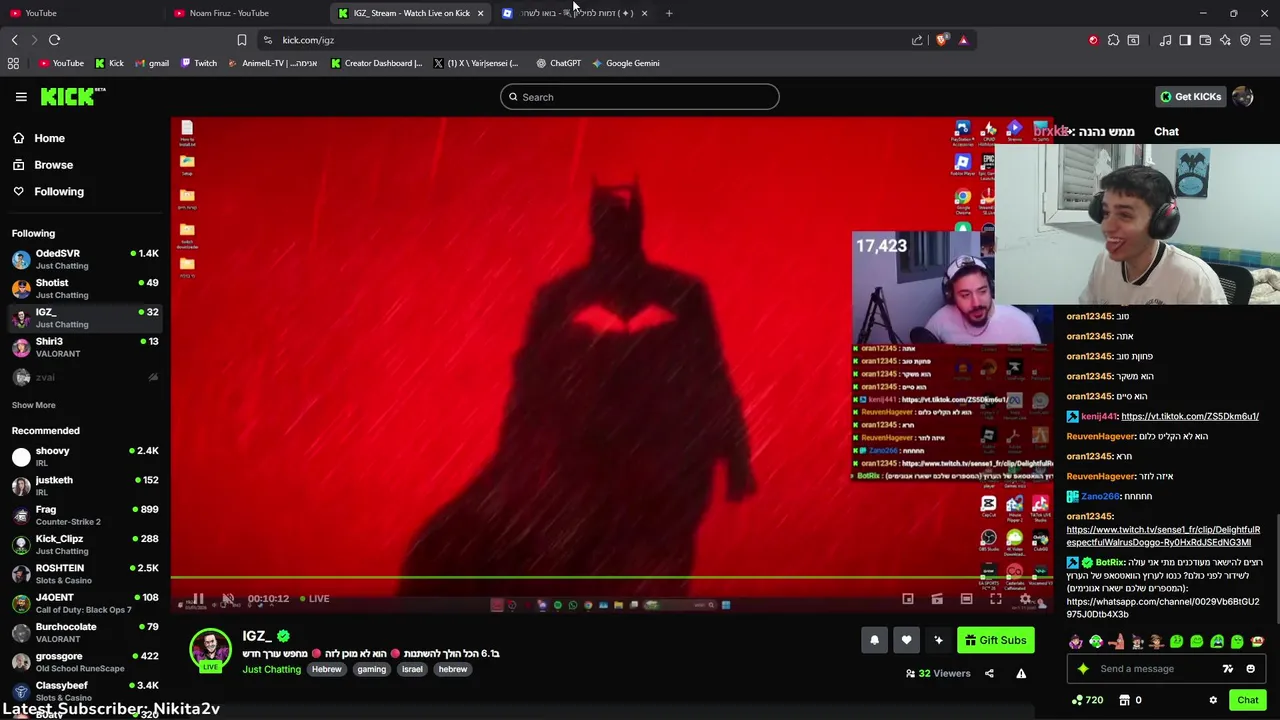Screen dimensions: 1280x720
Task: Open Creator Dashboard bookmark
Action: (376, 63)
